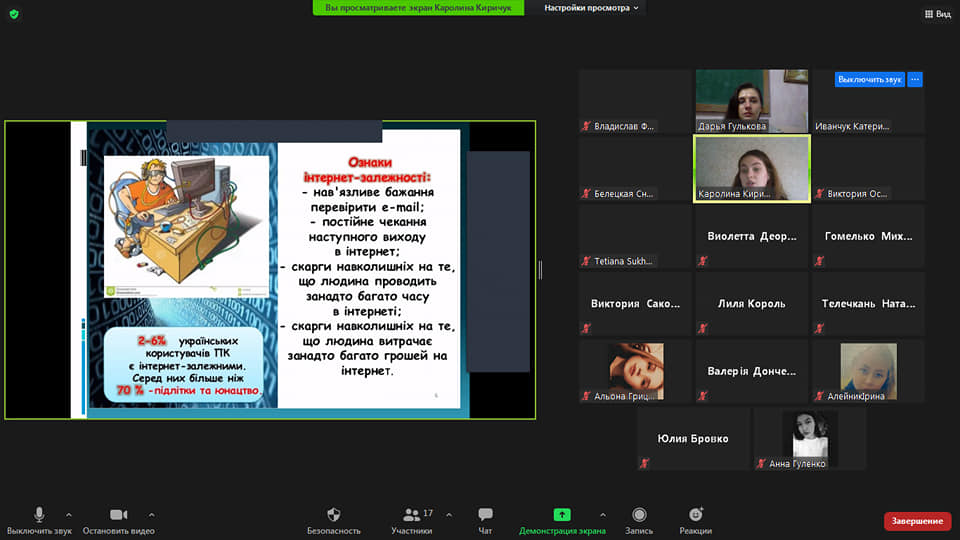Image resolution: width=960 pixels, height=540 pixels.
Task: Toggle camera with Остановить видео
Action: click(x=118, y=515)
